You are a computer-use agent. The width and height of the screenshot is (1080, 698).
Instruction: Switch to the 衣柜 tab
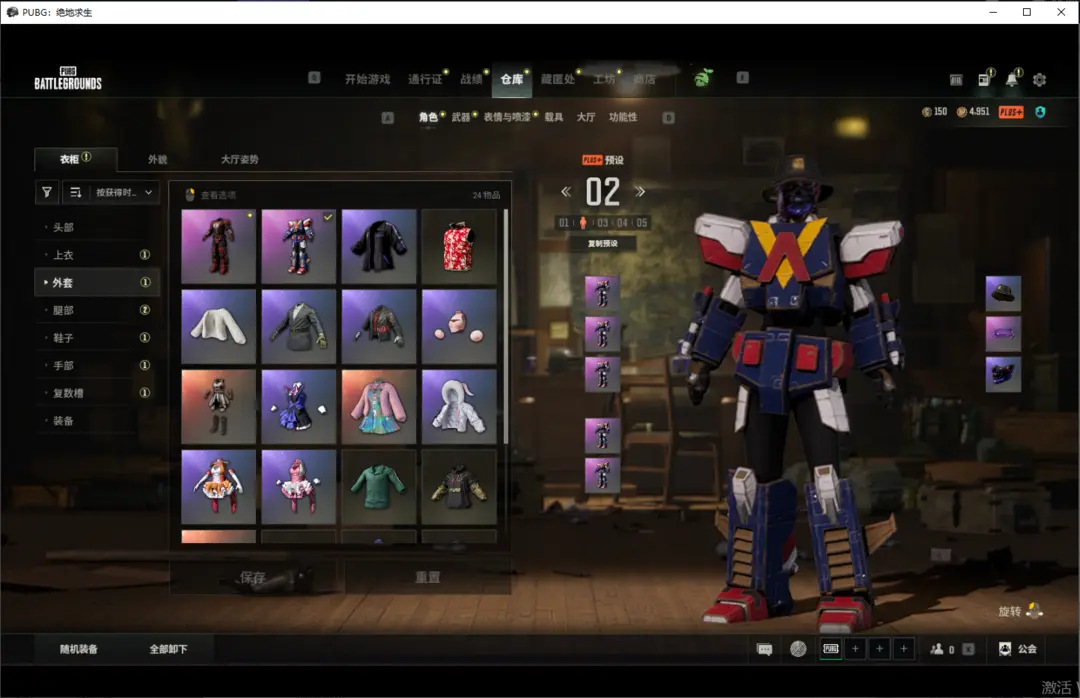coord(75,159)
